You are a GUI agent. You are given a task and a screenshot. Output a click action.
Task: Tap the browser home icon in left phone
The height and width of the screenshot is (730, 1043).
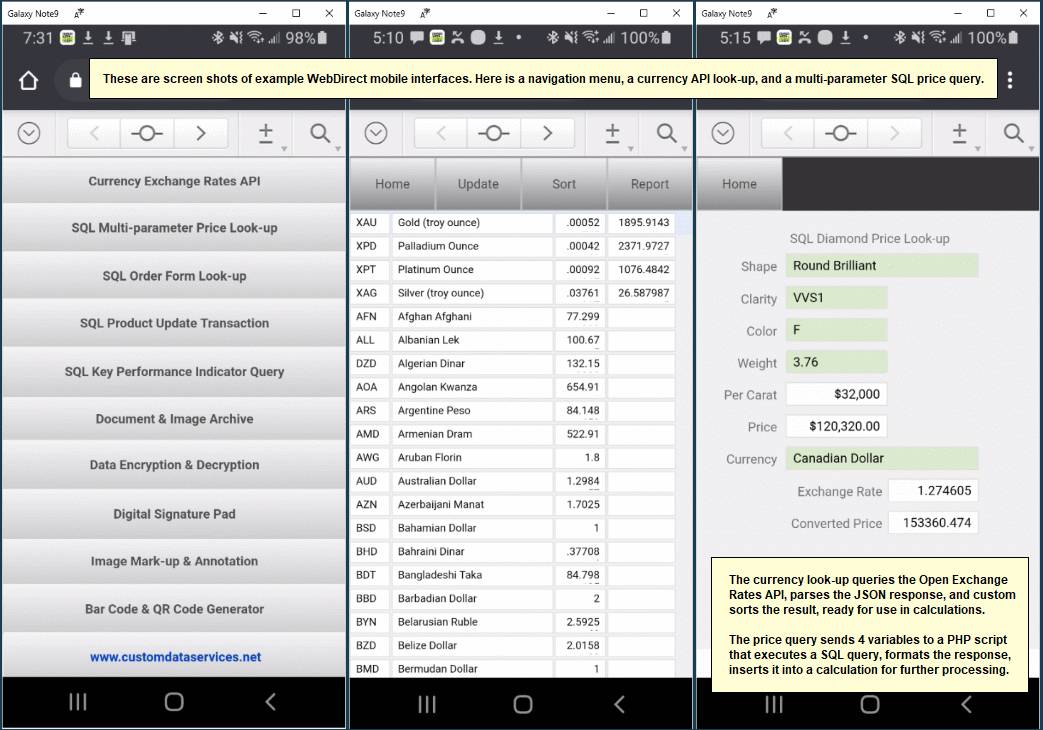(28, 81)
